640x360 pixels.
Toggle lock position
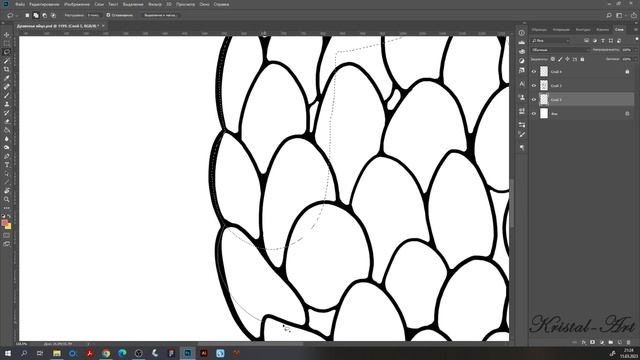[x=567, y=59]
